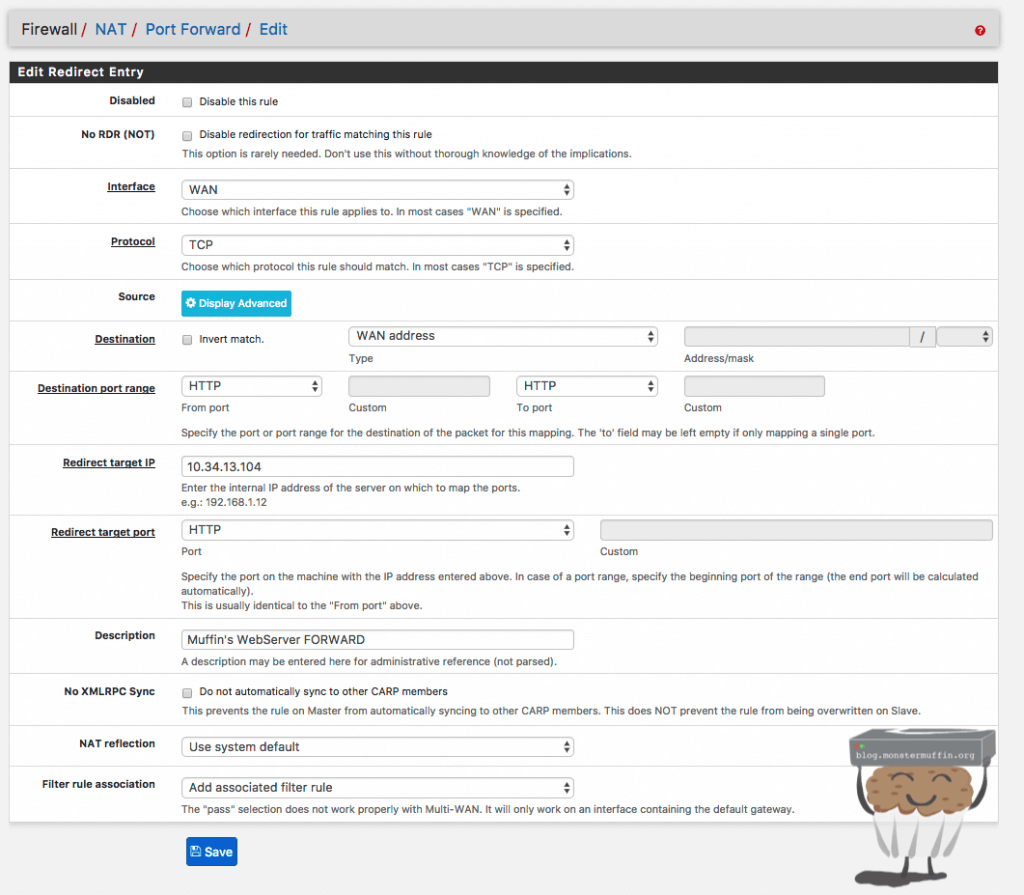The height and width of the screenshot is (895, 1024).
Task: Save the redirect entry
Action: (211, 852)
